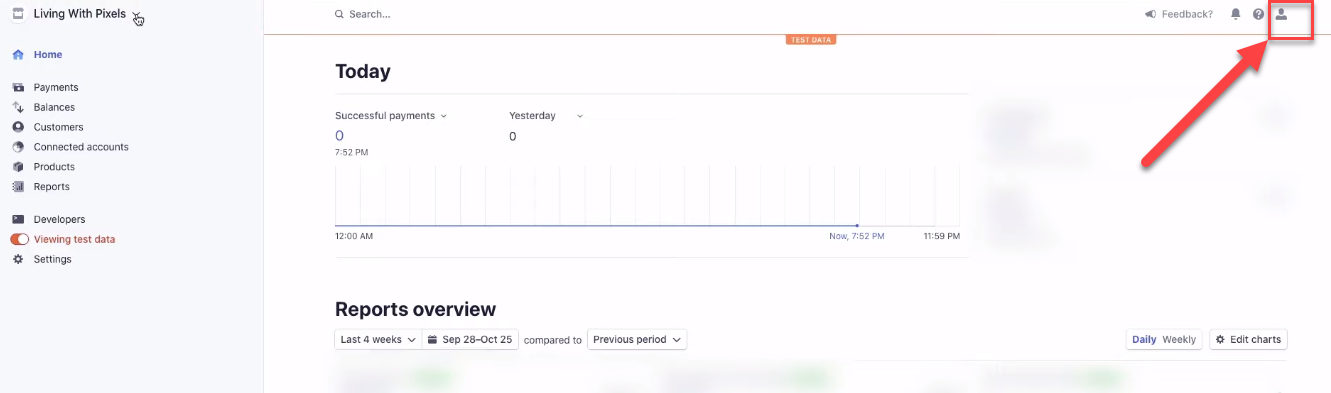Image resolution: width=1331 pixels, height=393 pixels.
Task: Open the Previous period dropdown
Action: click(x=637, y=340)
